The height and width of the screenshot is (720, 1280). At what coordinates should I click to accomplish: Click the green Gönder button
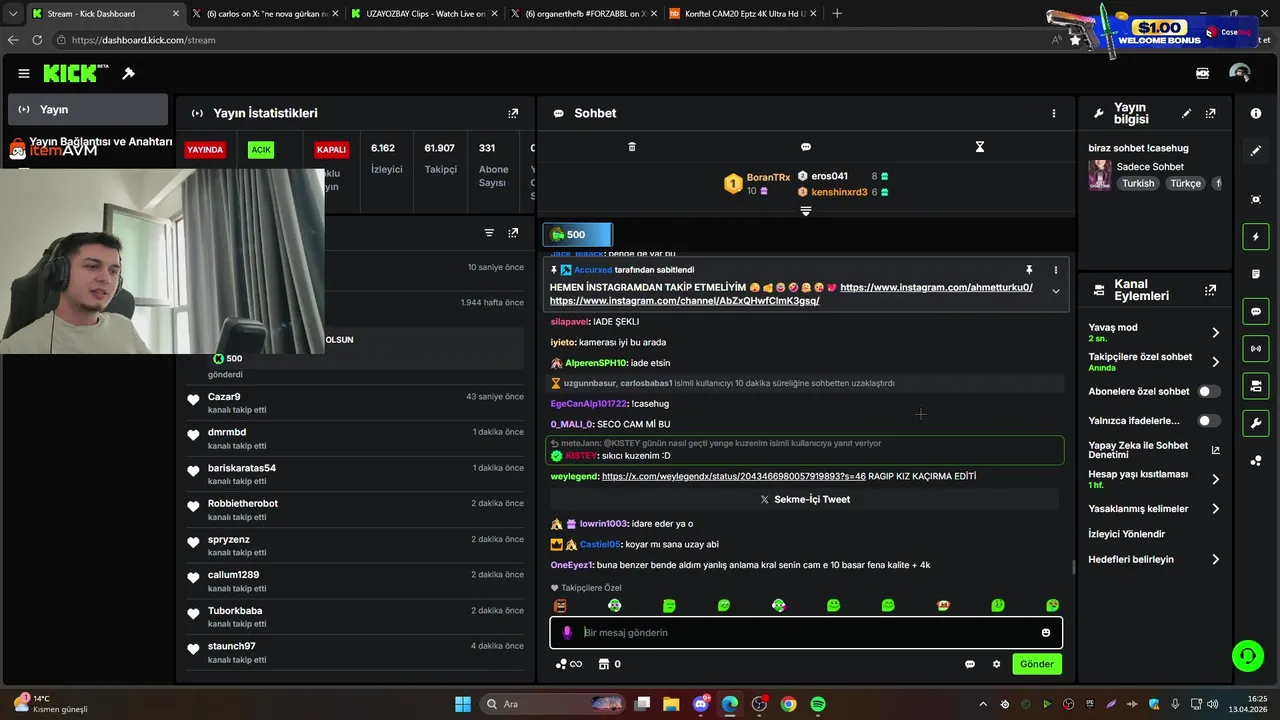coord(1036,664)
